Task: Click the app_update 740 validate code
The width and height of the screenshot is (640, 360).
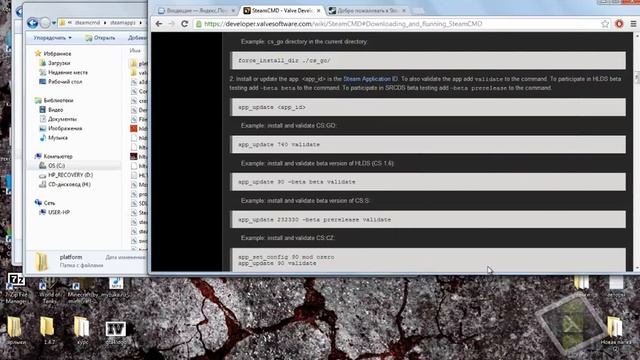Action: coord(279,144)
